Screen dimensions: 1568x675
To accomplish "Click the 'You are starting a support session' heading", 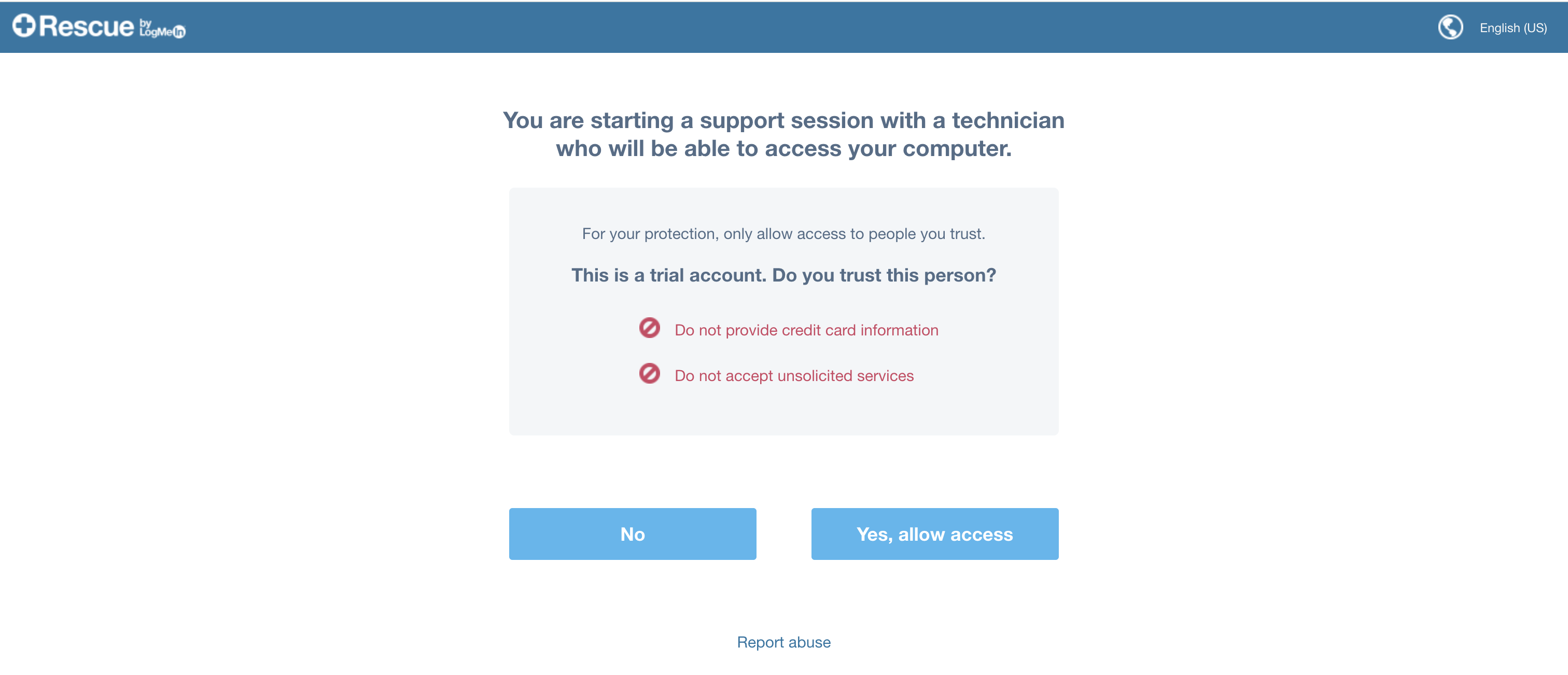I will 783,120.
